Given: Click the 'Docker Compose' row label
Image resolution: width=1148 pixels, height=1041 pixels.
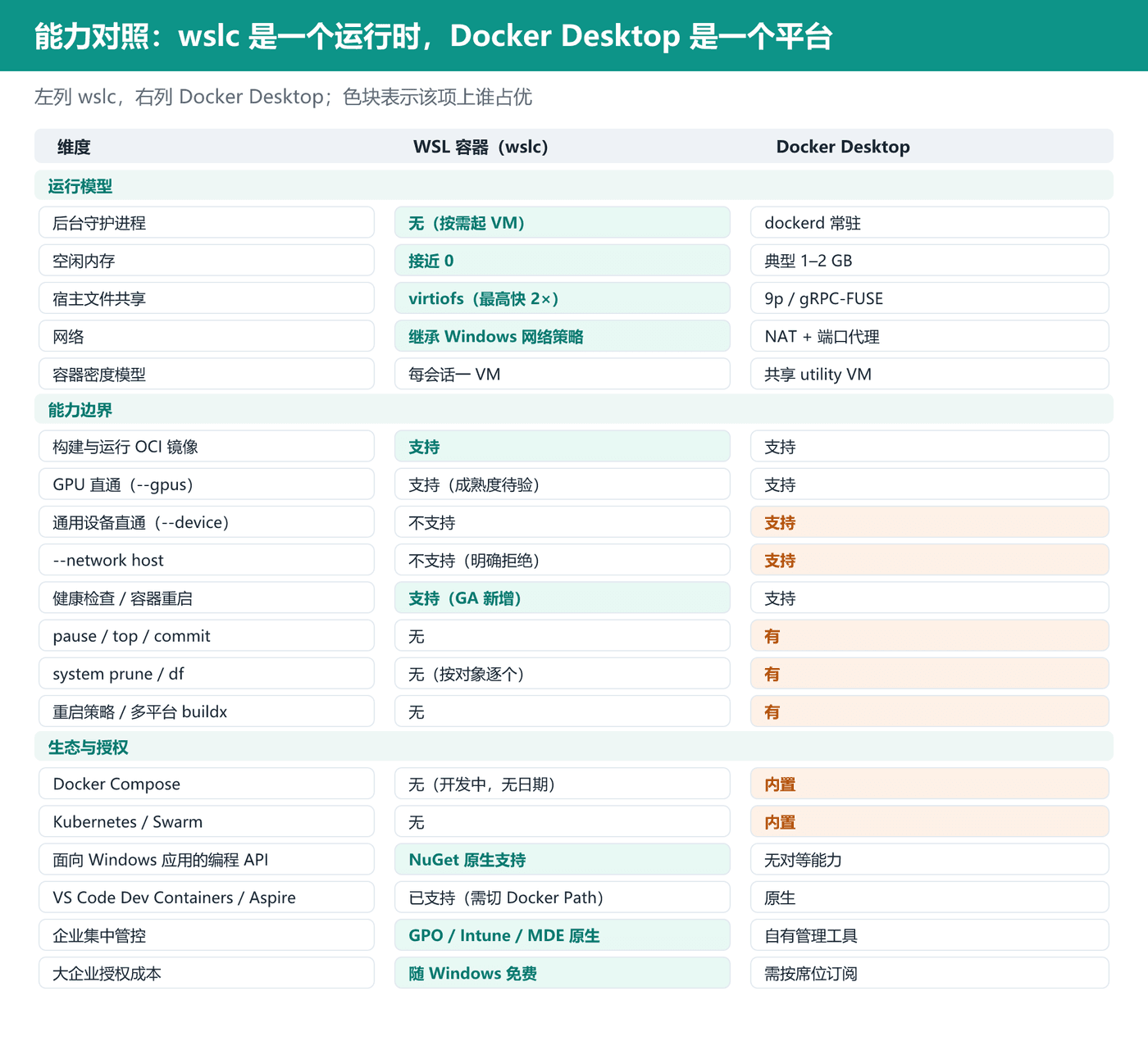Looking at the screenshot, I should [x=207, y=784].
